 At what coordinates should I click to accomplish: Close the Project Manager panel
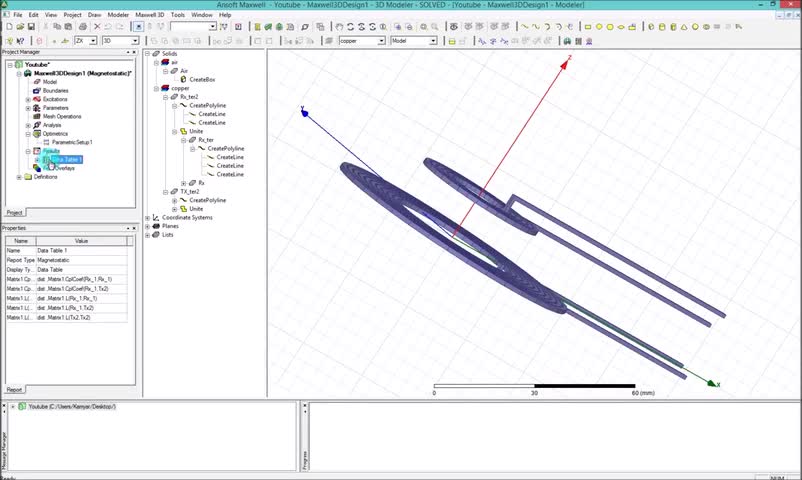[134, 52]
